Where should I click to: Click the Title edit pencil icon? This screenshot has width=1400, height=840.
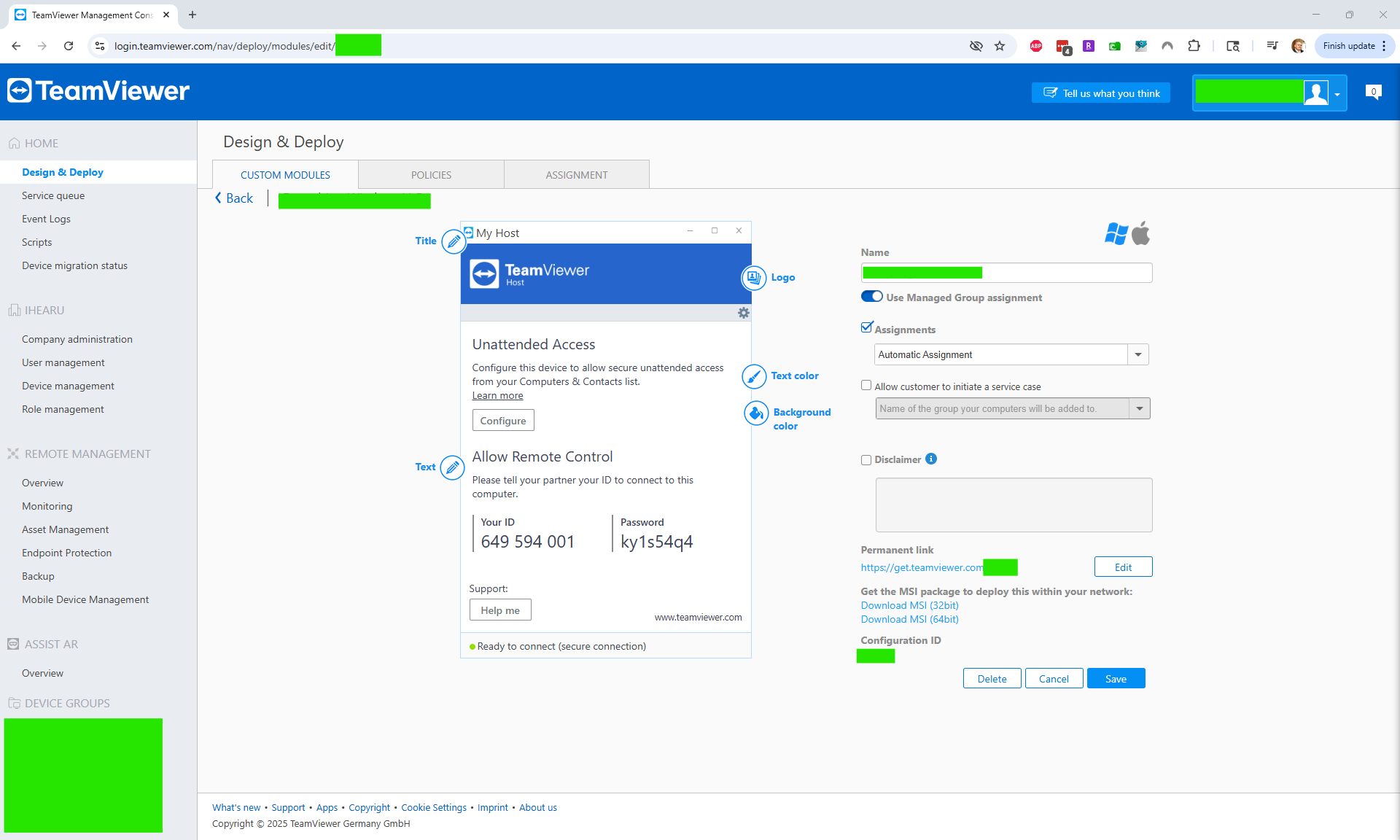[x=454, y=241]
